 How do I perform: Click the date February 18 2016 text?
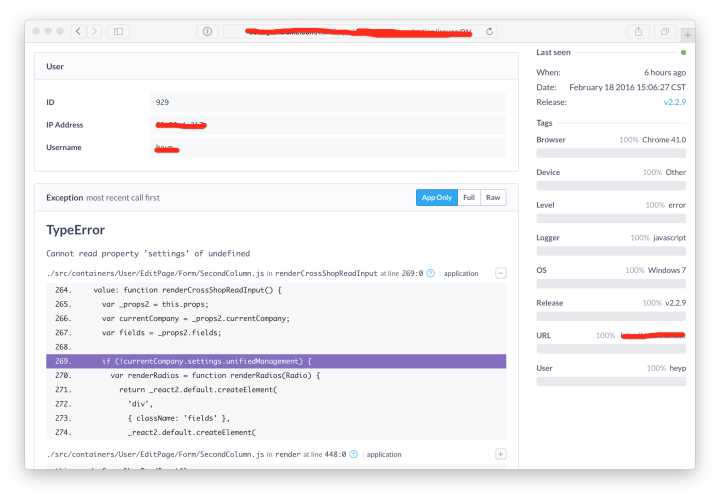click(627, 87)
